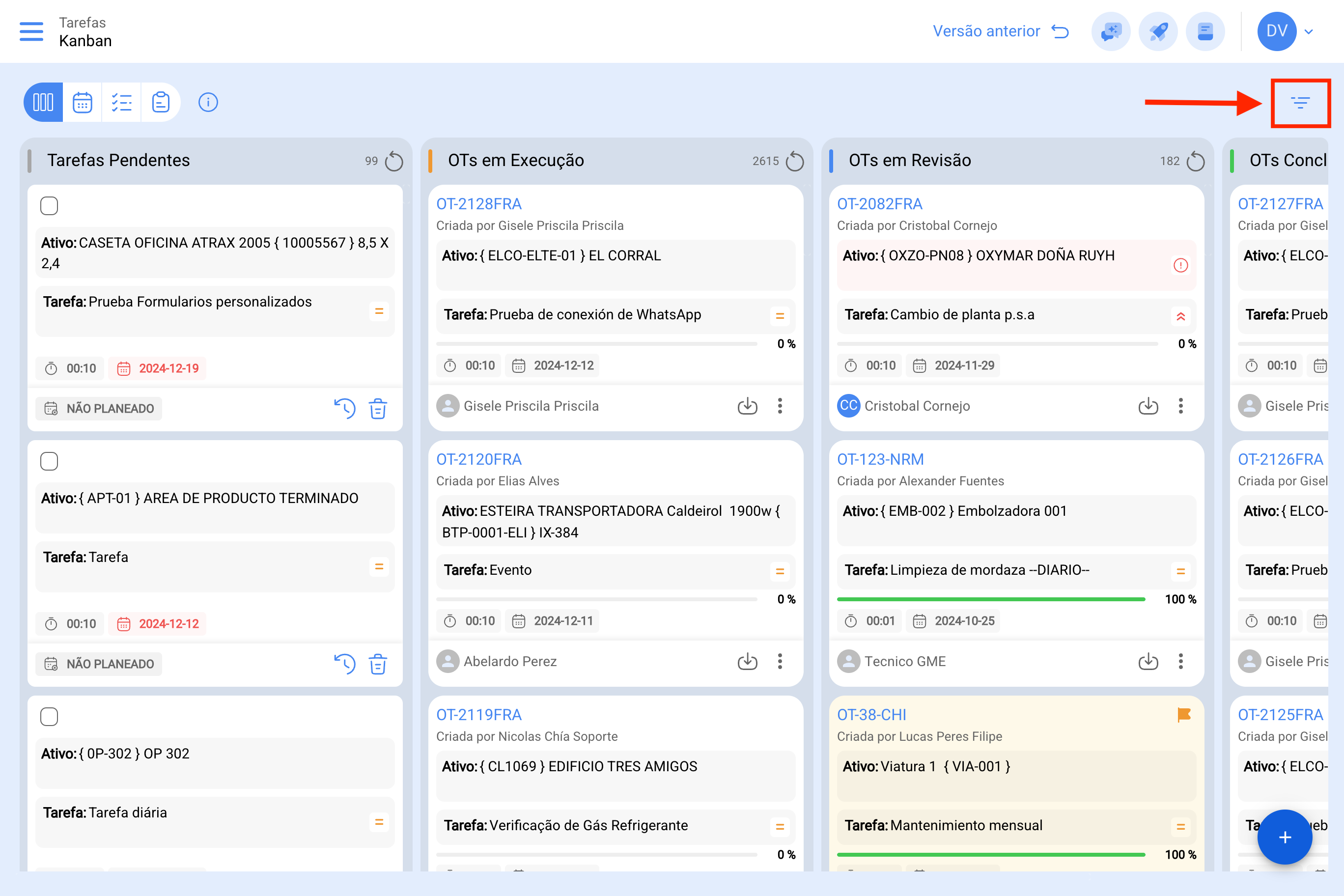
Task: Click NÃO PLANEADO tag on CASETA OFICINA card
Action: tap(99, 409)
